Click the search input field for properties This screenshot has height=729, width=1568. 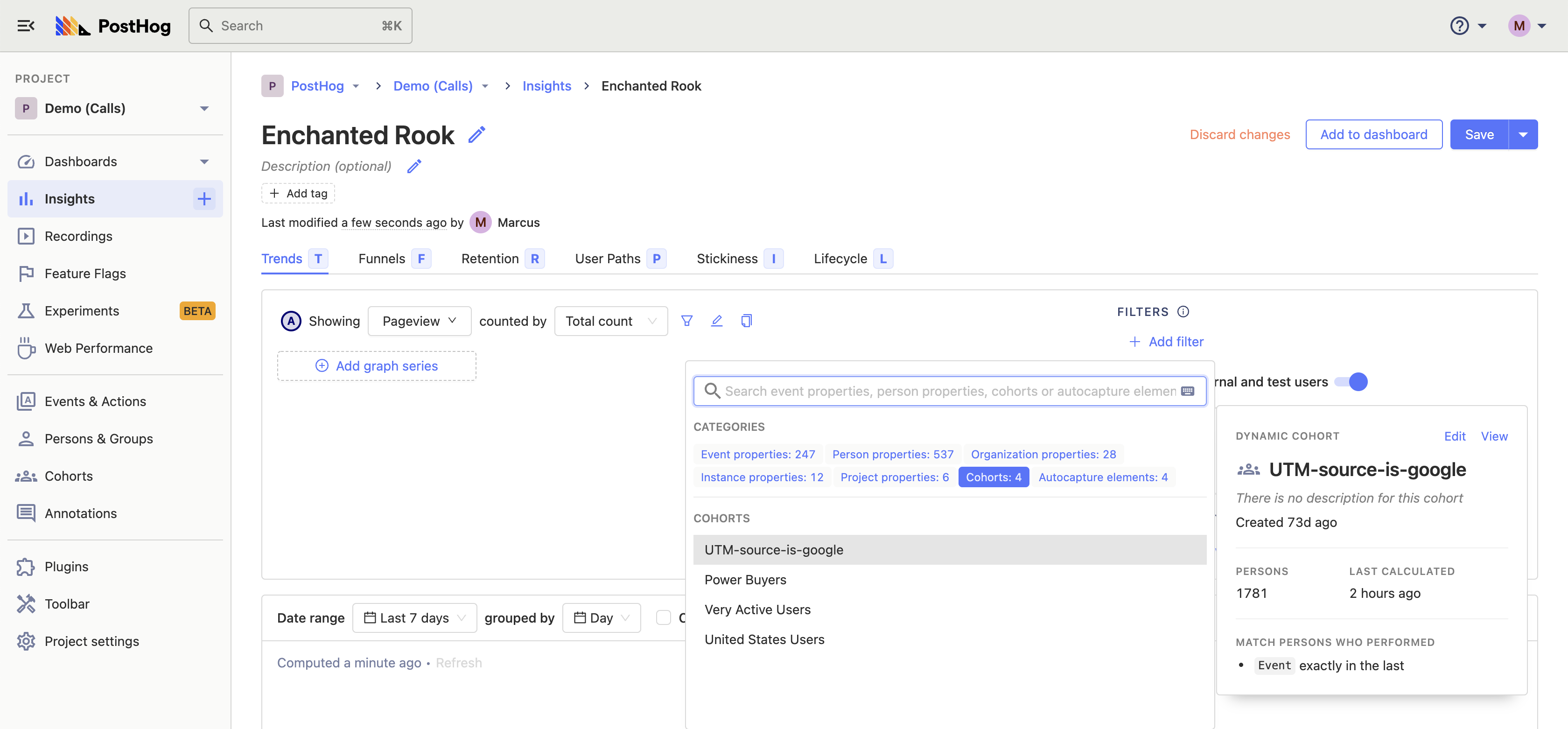pyautogui.click(x=950, y=390)
